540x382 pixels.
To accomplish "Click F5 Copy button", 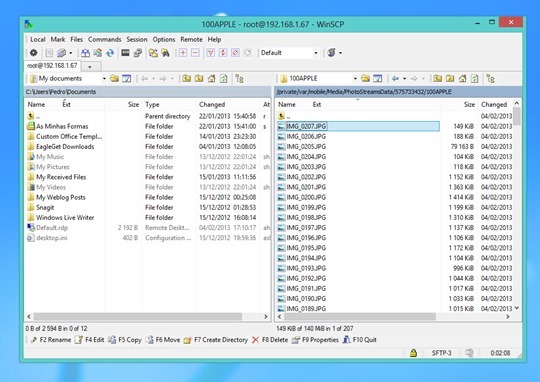I will coord(124,340).
